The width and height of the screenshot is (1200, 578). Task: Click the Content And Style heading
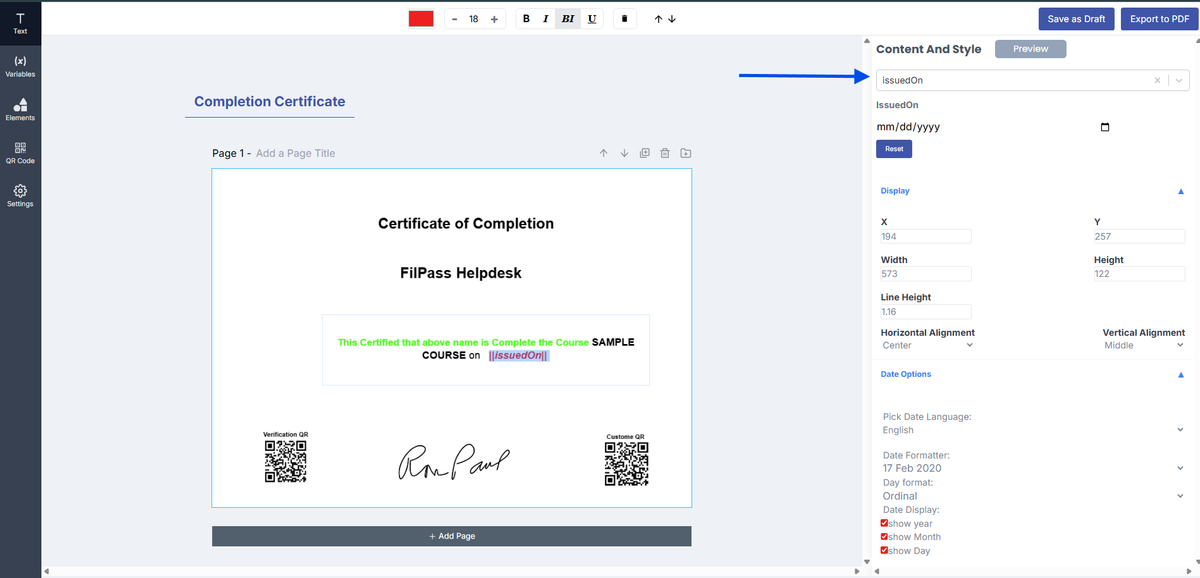(x=928, y=49)
